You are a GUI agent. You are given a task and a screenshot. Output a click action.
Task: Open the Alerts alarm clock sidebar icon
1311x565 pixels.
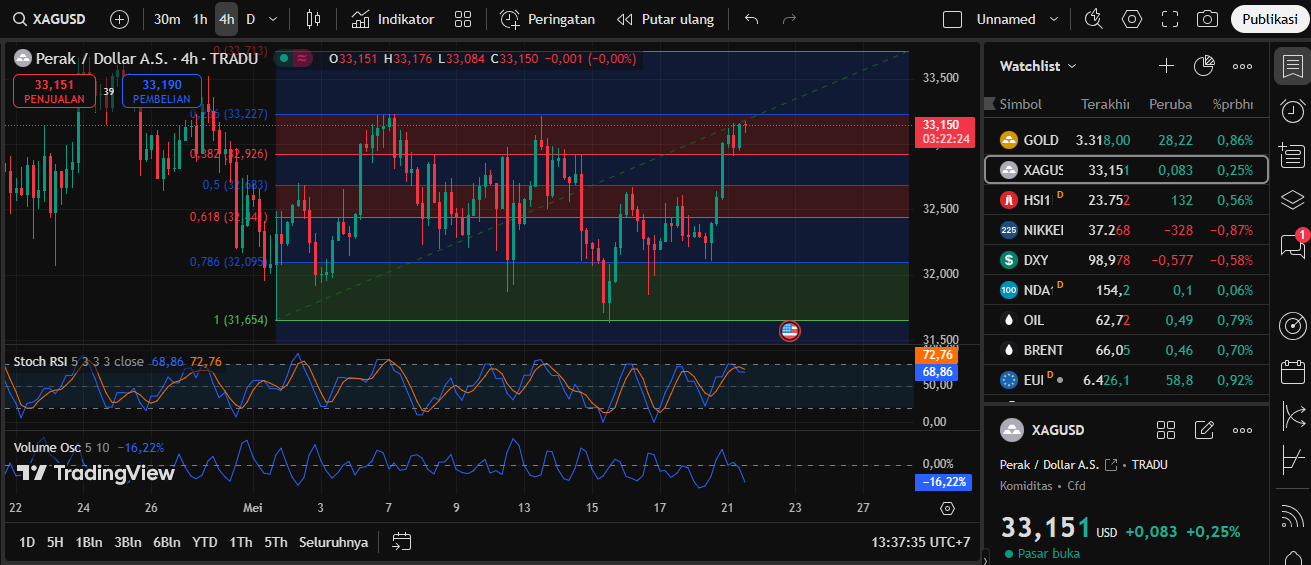click(x=1292, y=110)
